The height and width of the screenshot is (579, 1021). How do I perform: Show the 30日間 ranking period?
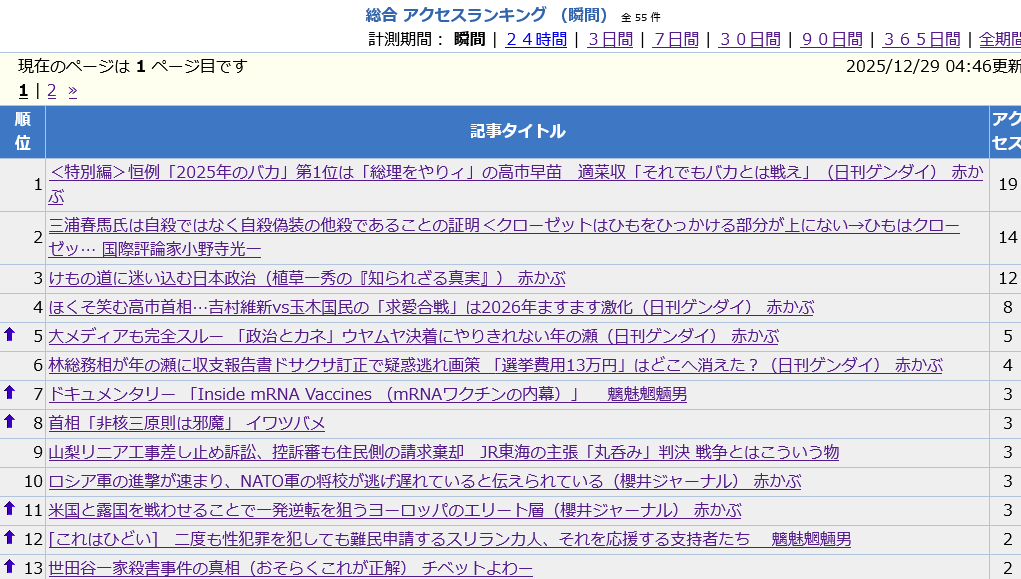(x=749, y=39)
